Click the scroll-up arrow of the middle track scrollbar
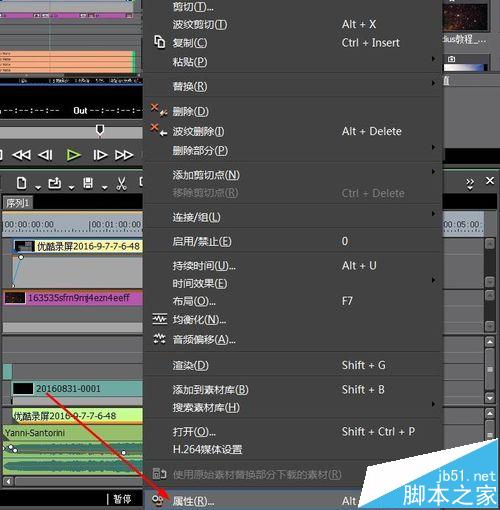Image resolution: width=500 pixels, height=510 pixels. click(x=490, y=342)
